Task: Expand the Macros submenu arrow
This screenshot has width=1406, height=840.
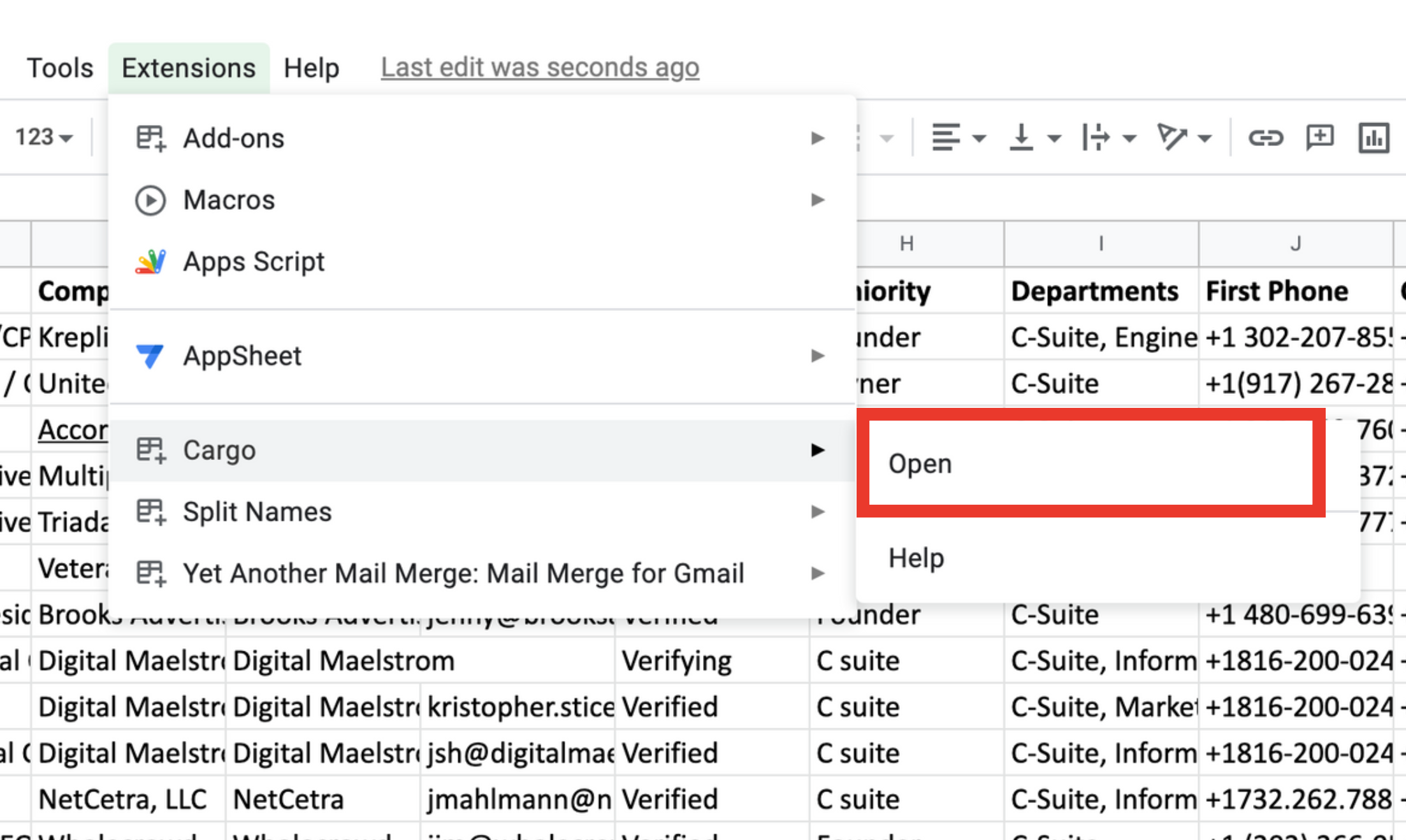Action: [818, 199]
